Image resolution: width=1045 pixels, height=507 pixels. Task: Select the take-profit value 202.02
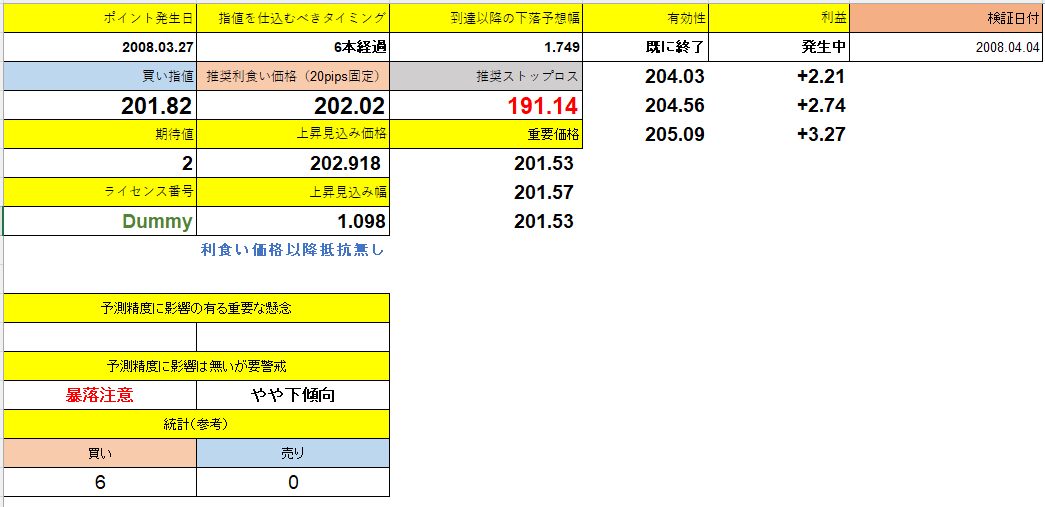(x=293, y=105)
